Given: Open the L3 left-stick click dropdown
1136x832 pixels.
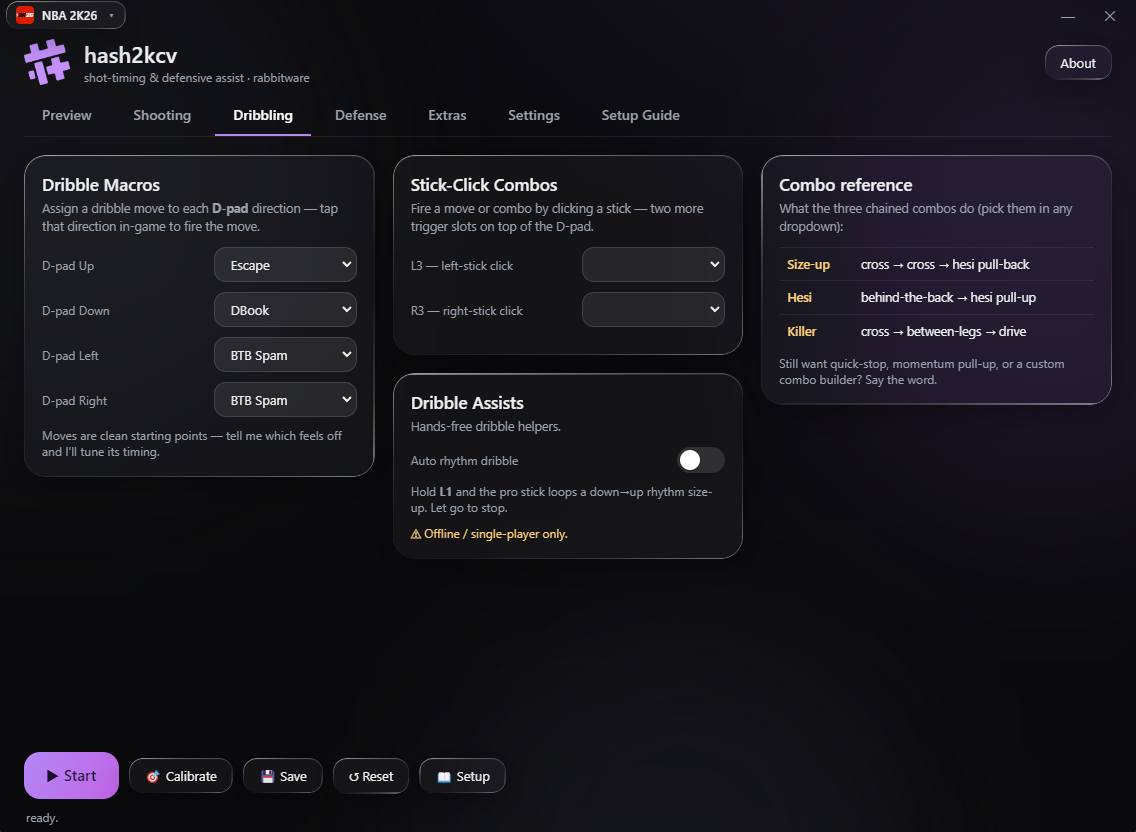Looking at the screenshot, I should pos(653,265).
